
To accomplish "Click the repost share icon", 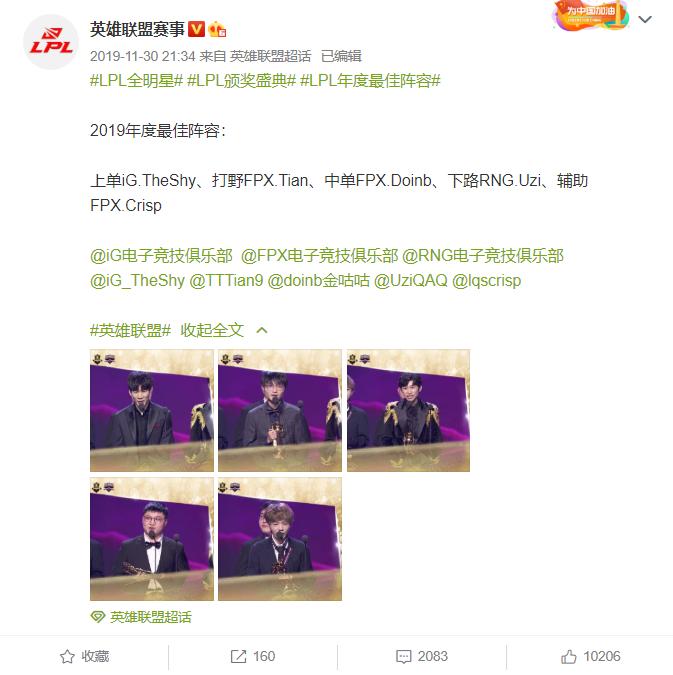I will pos(238,656).
